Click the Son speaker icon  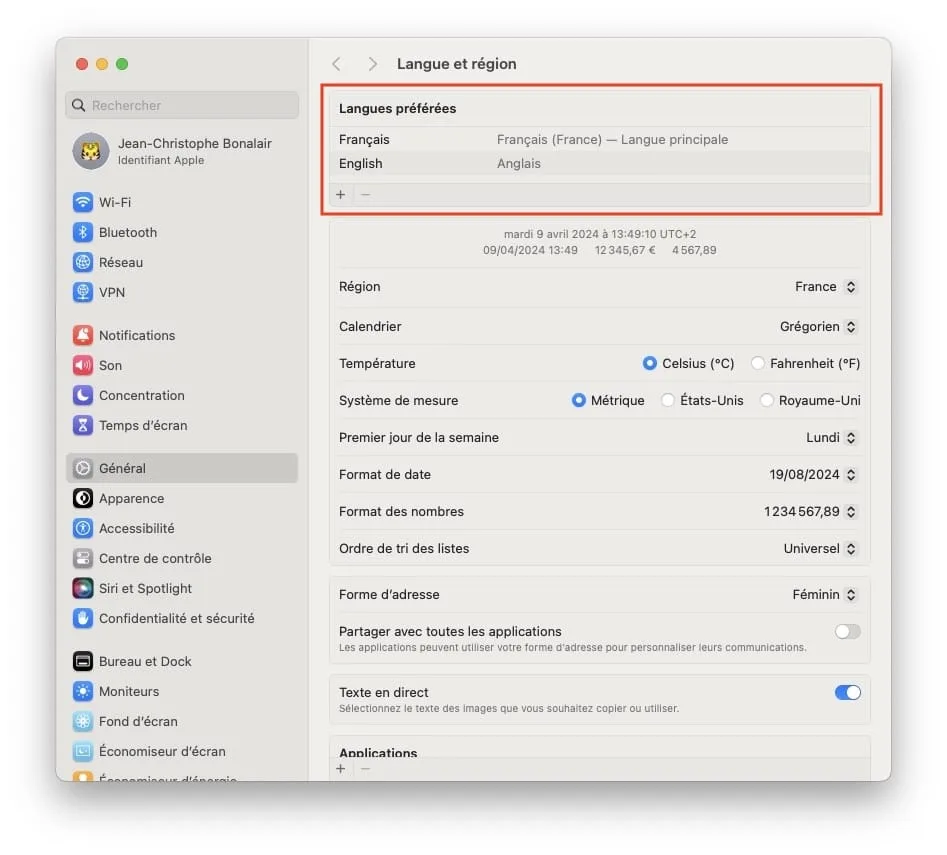click(83, 365)
